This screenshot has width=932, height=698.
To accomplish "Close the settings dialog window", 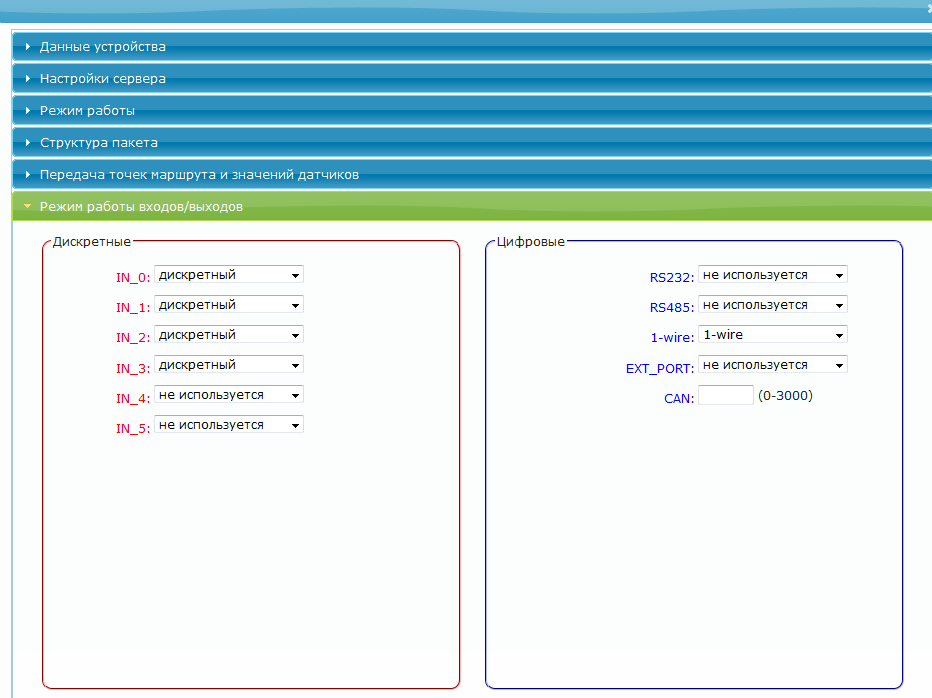I will pos(927,8).
